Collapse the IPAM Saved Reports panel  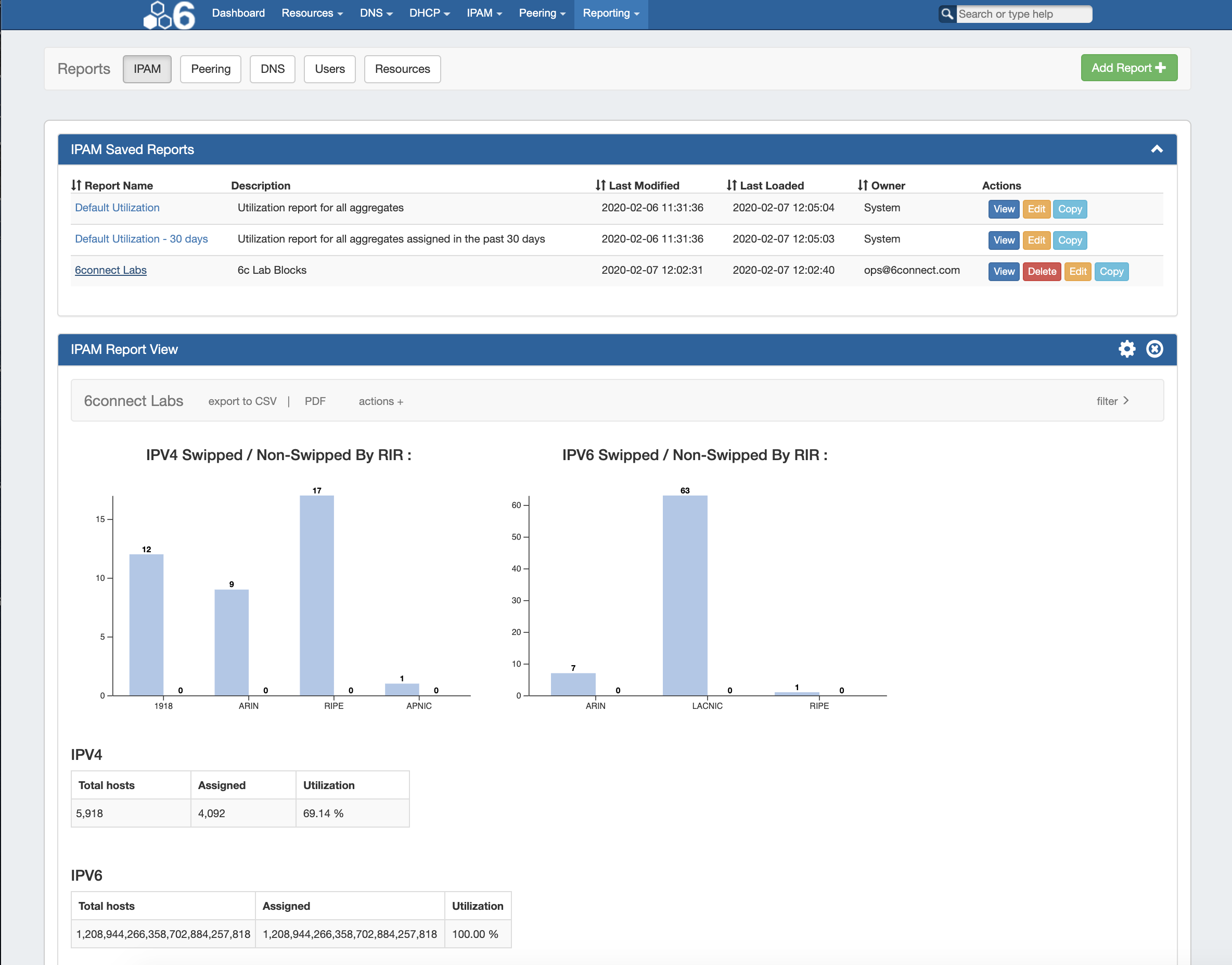[1157, 149]
